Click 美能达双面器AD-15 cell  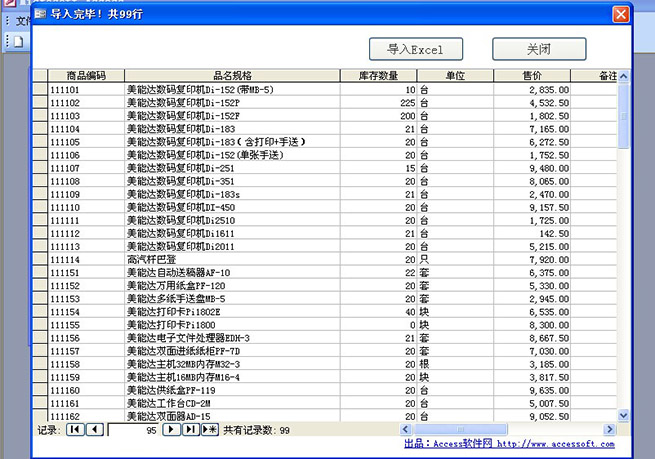232,416
